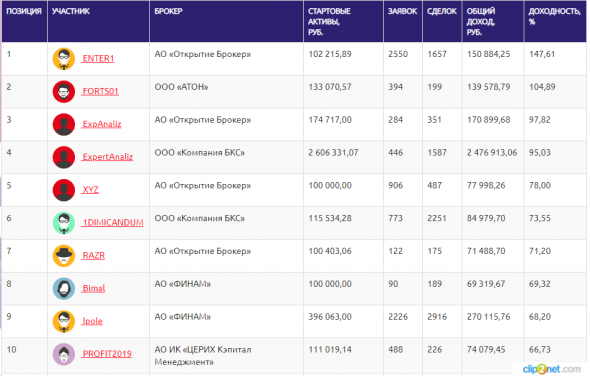Select start assets value 102 215,89

click(x=330, y=54)
